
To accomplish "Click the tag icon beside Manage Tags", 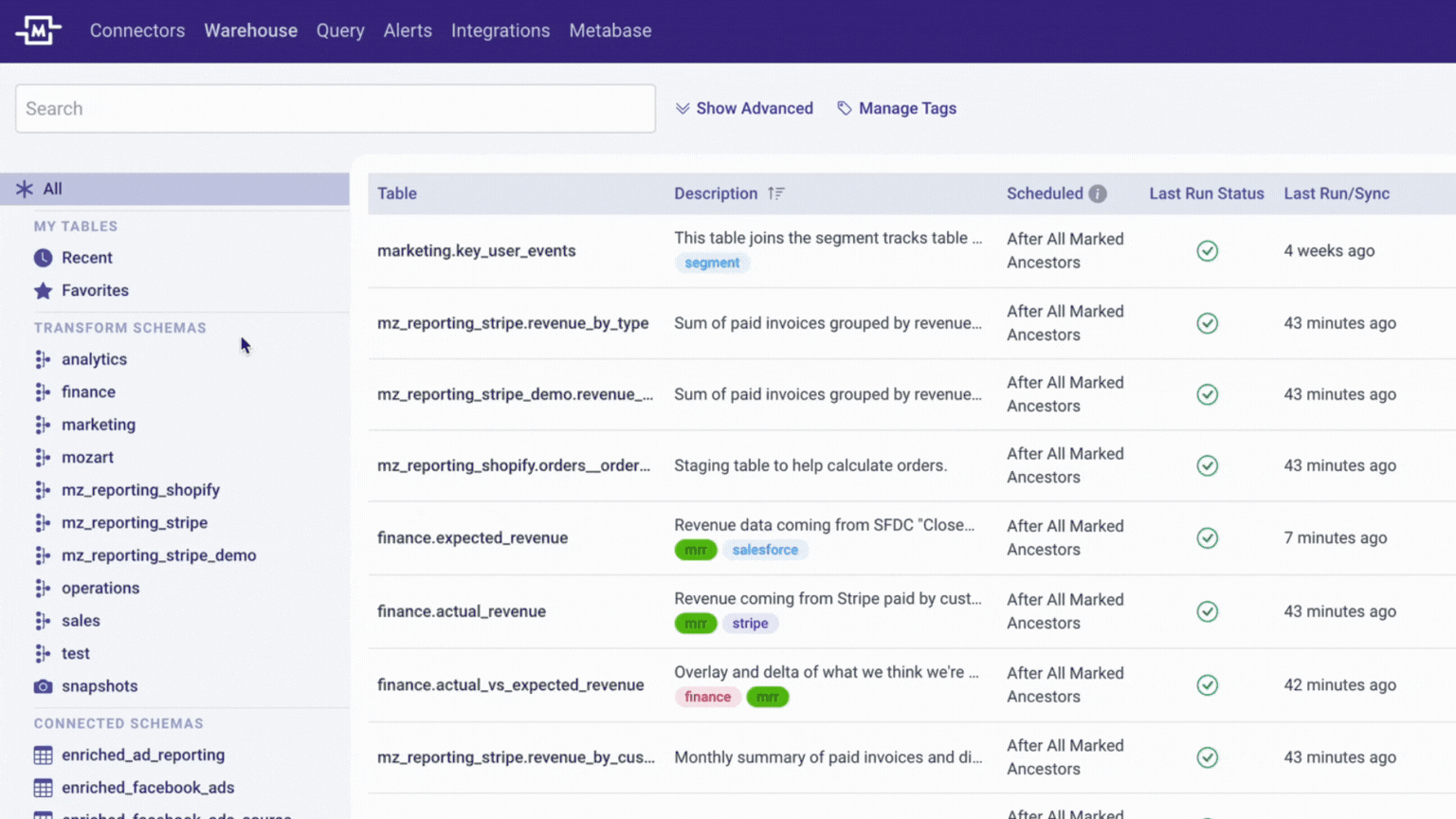I will (x=845, y=109).
